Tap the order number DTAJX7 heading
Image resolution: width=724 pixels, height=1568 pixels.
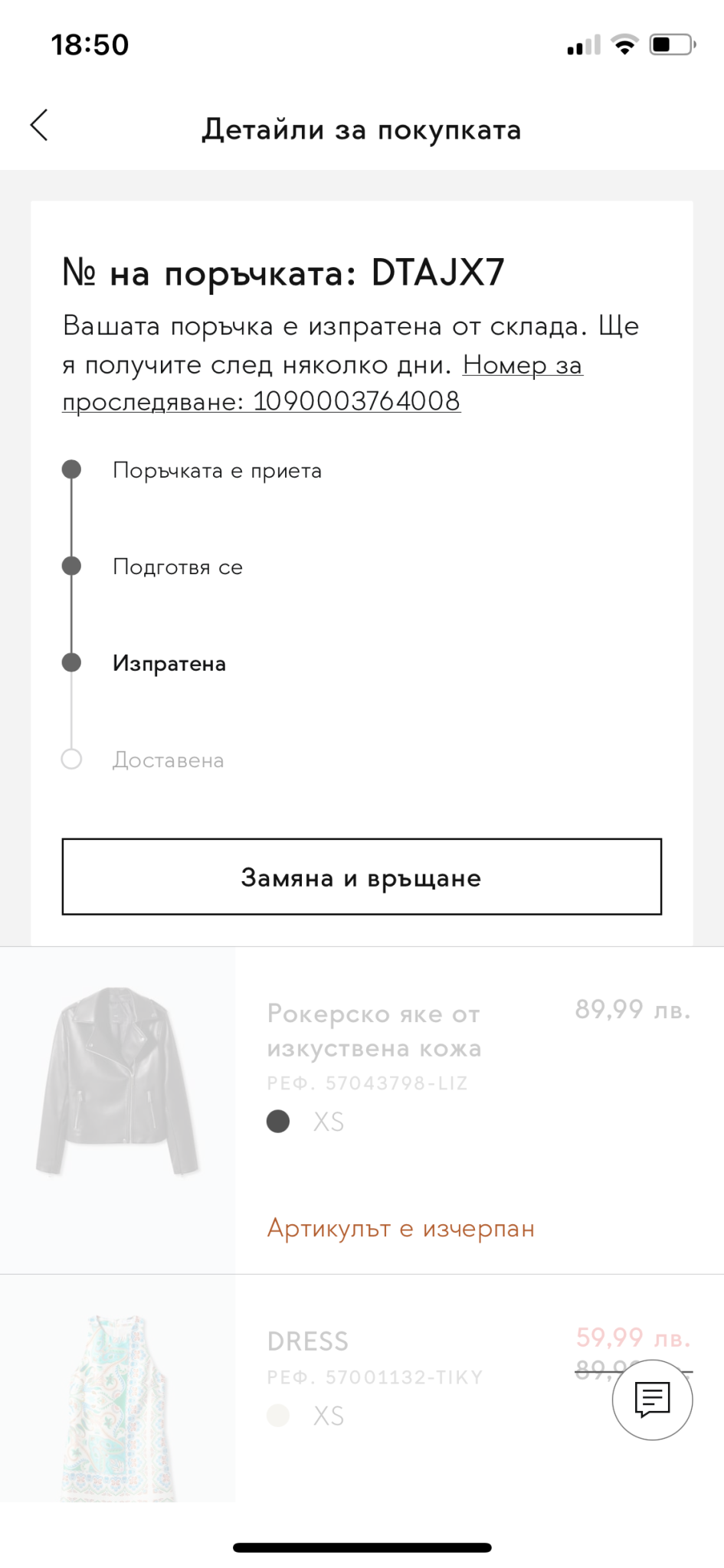coord(283,273)
